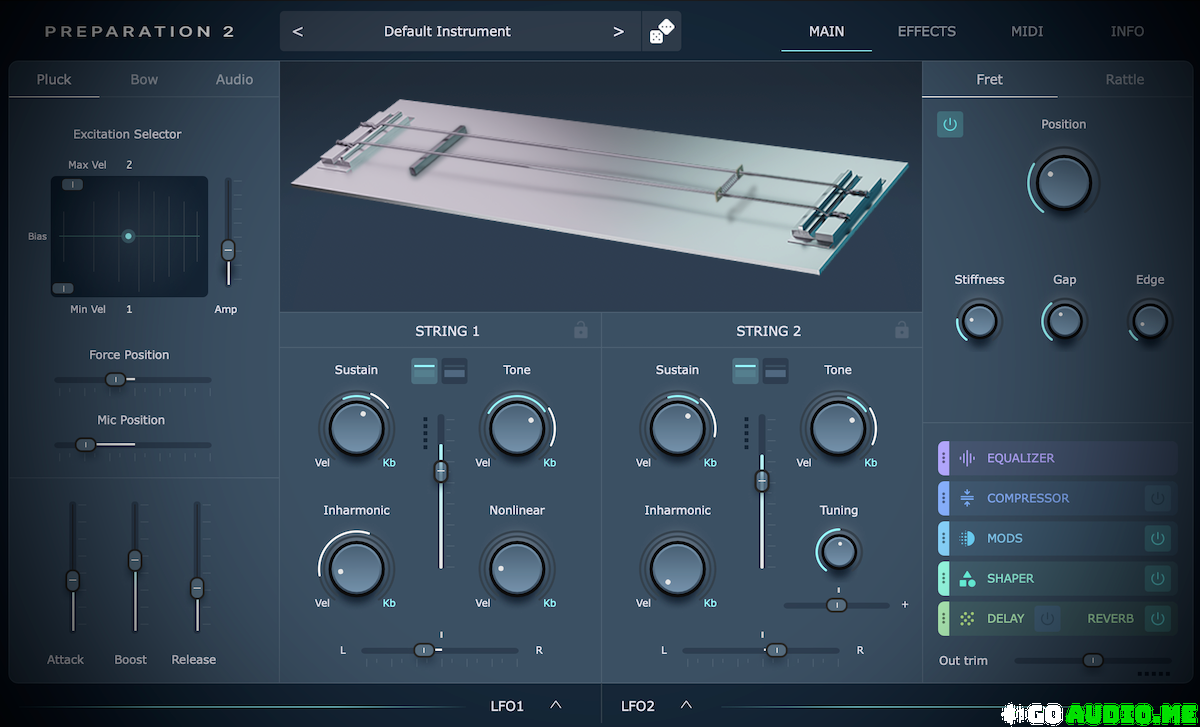Open the EQUALIZER effect
1200x727 pixels.
click(1021, 458)
